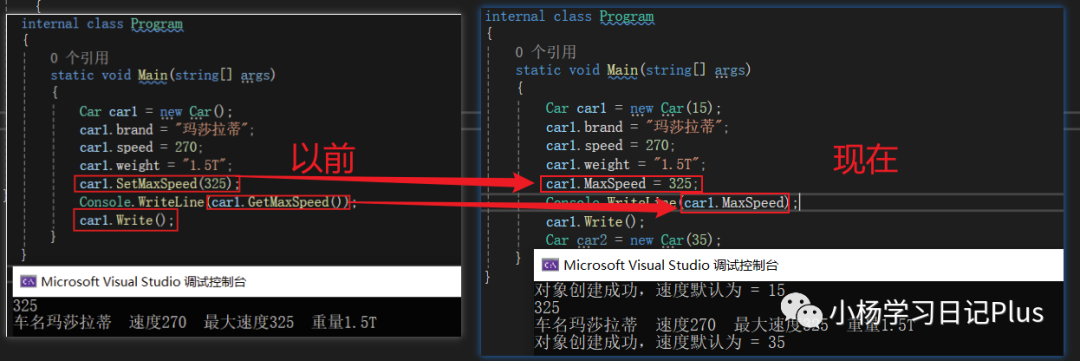Click the 车名玛莎拉蒂 output line ending in 重量1.5T
The height and width of the screenshot is (361, 1080).
coord(196,322)
